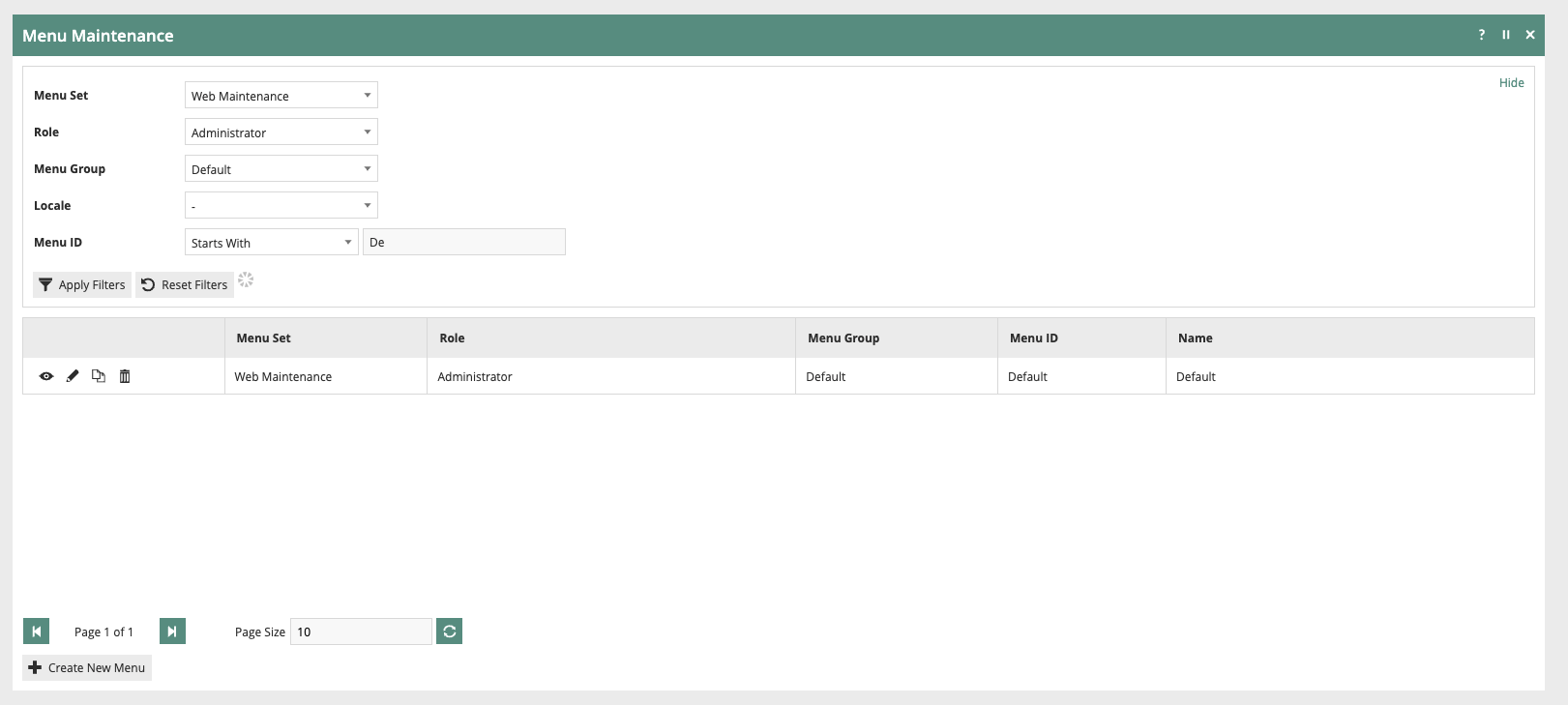
Task: Expand the Role dropdown showing Administrator
Action: pyautogui.click(x=281, y=132)
